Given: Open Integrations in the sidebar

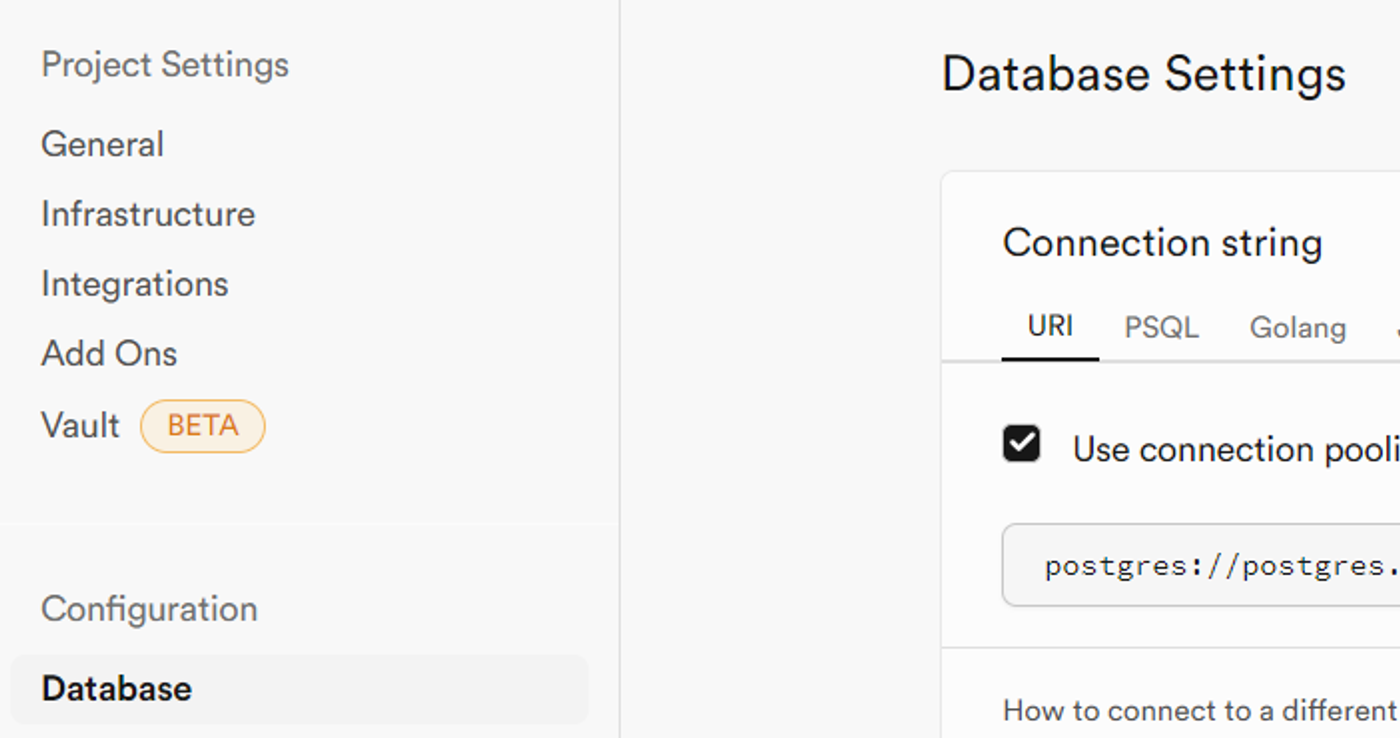Looking at the screenshot, I should click(x=134, y=285).
